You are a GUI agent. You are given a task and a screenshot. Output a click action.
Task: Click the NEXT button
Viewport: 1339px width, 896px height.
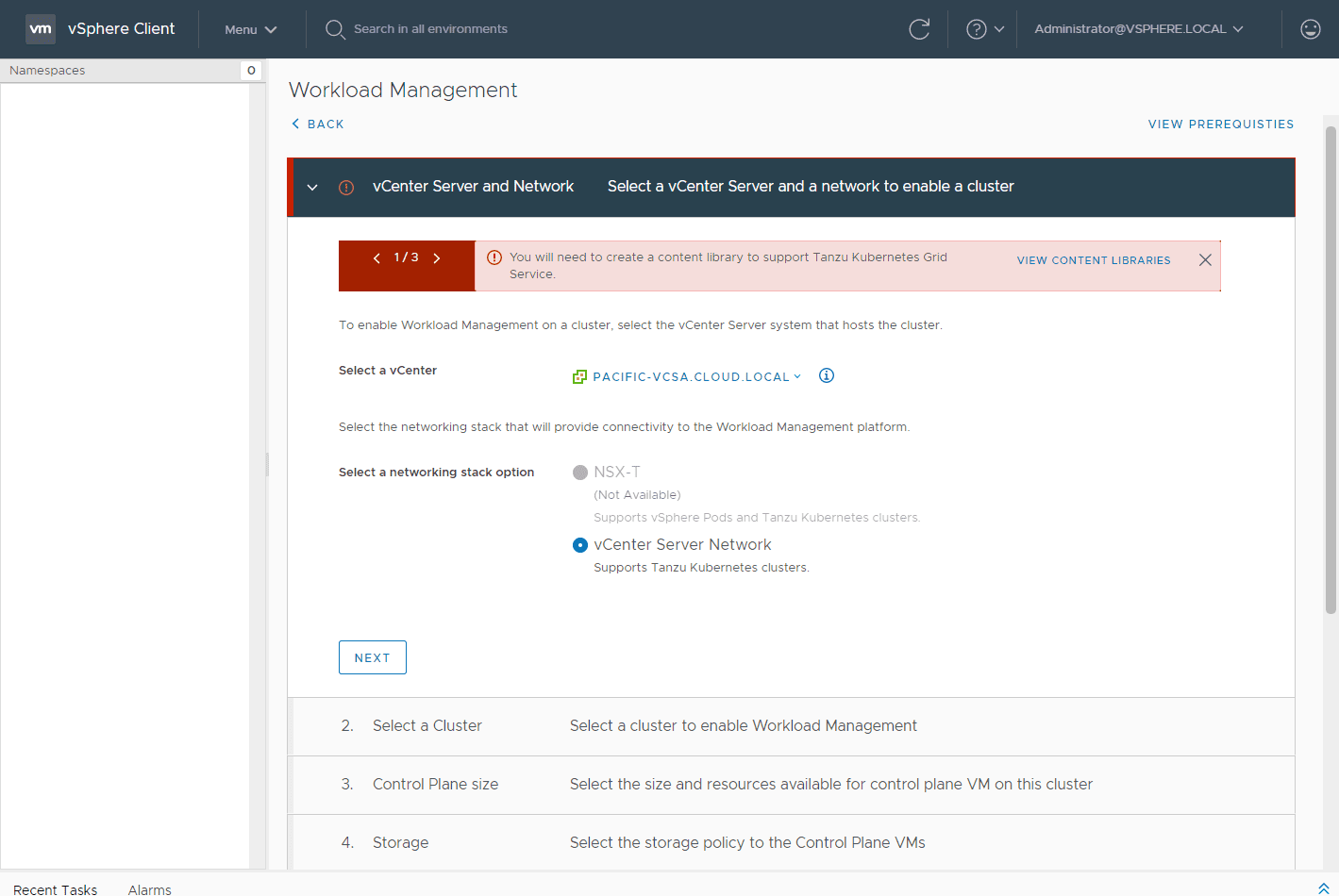coord(372,657)
